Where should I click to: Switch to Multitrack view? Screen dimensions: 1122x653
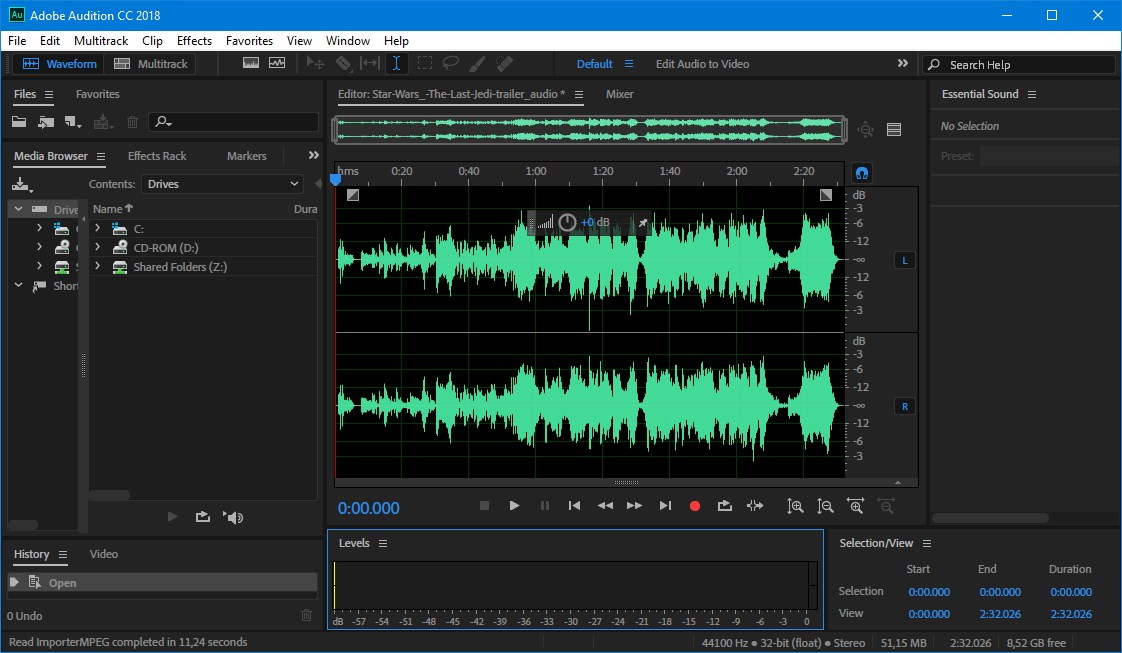[x=151, y=64]
